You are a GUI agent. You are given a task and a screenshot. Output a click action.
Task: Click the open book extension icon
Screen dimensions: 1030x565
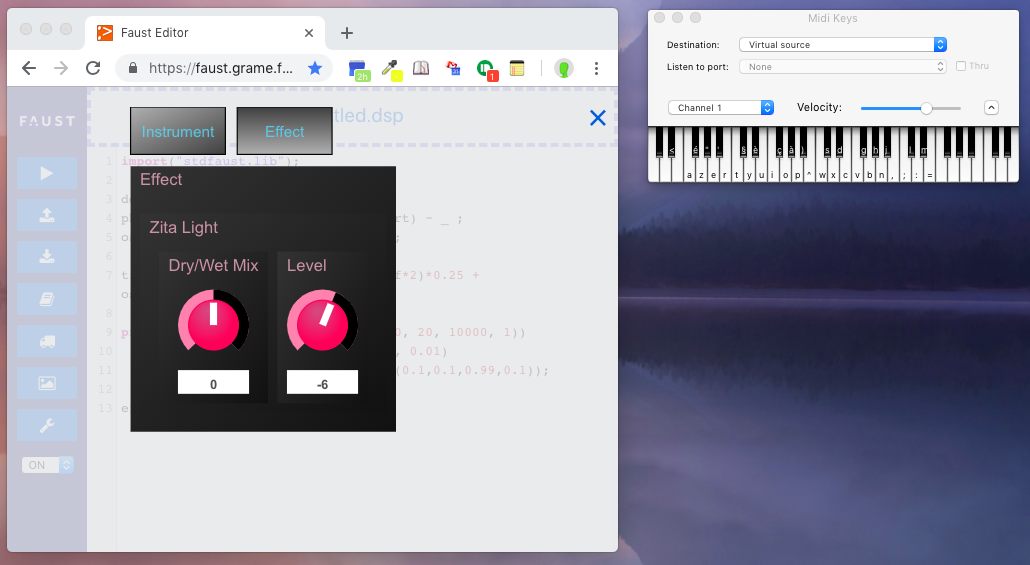point(421,68)
